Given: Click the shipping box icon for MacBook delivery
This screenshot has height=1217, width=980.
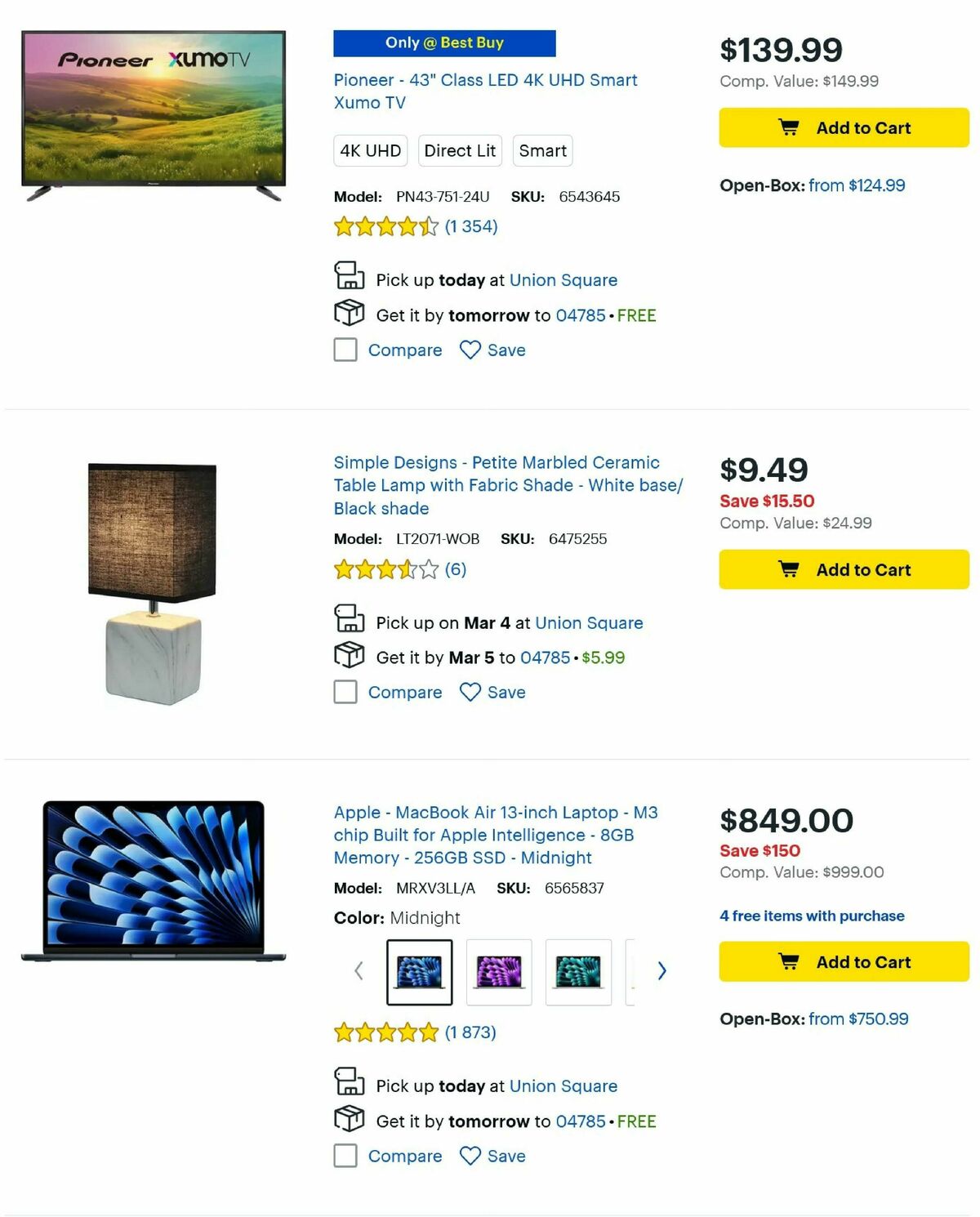Looking at the screenshot, I should pos(350,1120).
